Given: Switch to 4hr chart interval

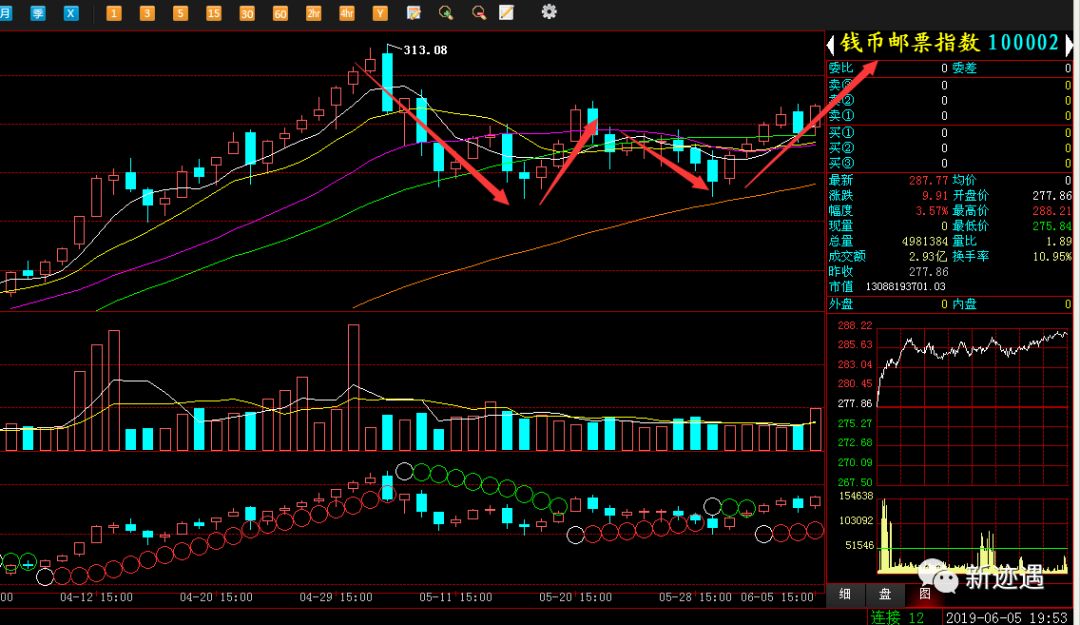Looking at the screenshot, I should pyautogui.click(x=346, y=13).
